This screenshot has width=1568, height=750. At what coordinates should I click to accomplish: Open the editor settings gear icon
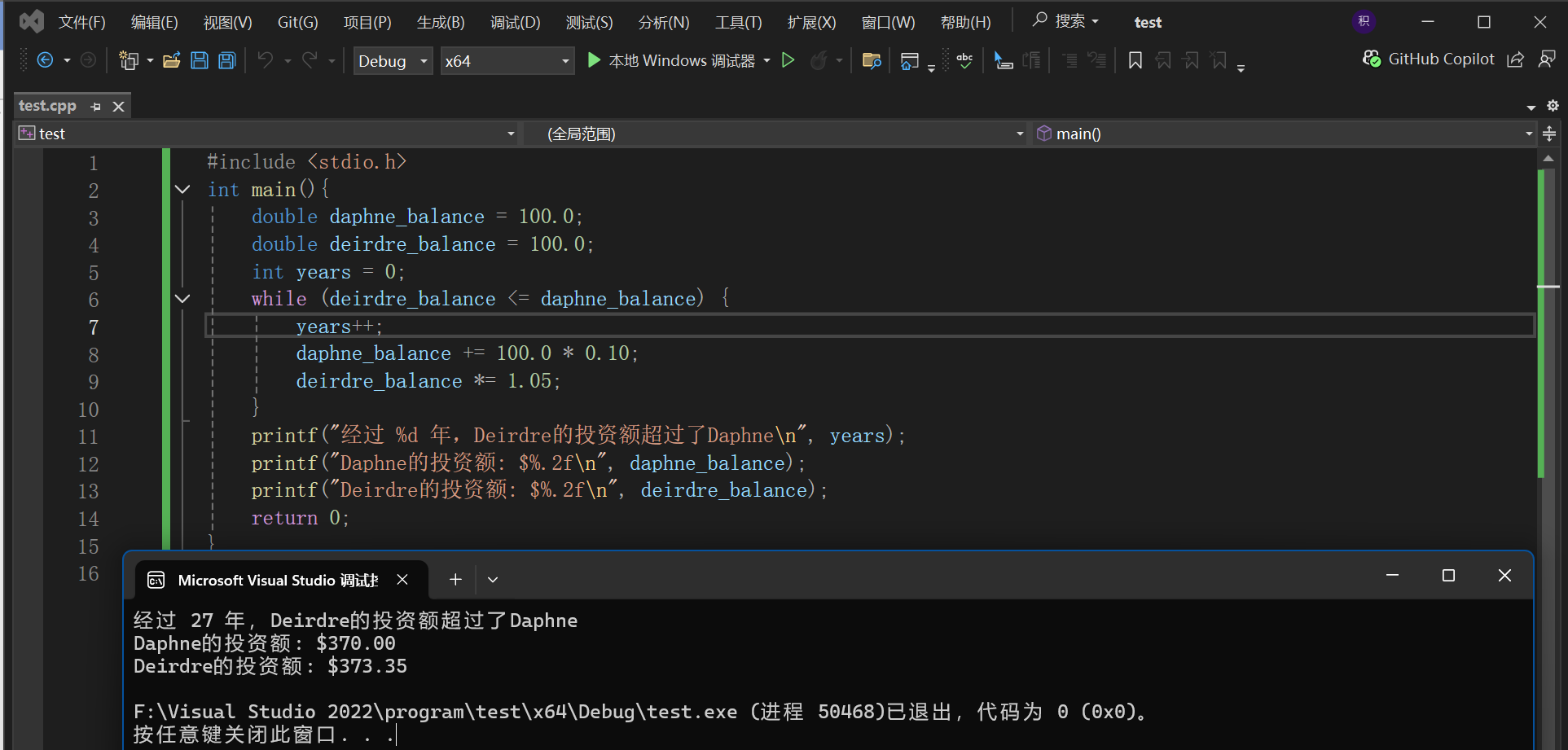point(1553,106)
